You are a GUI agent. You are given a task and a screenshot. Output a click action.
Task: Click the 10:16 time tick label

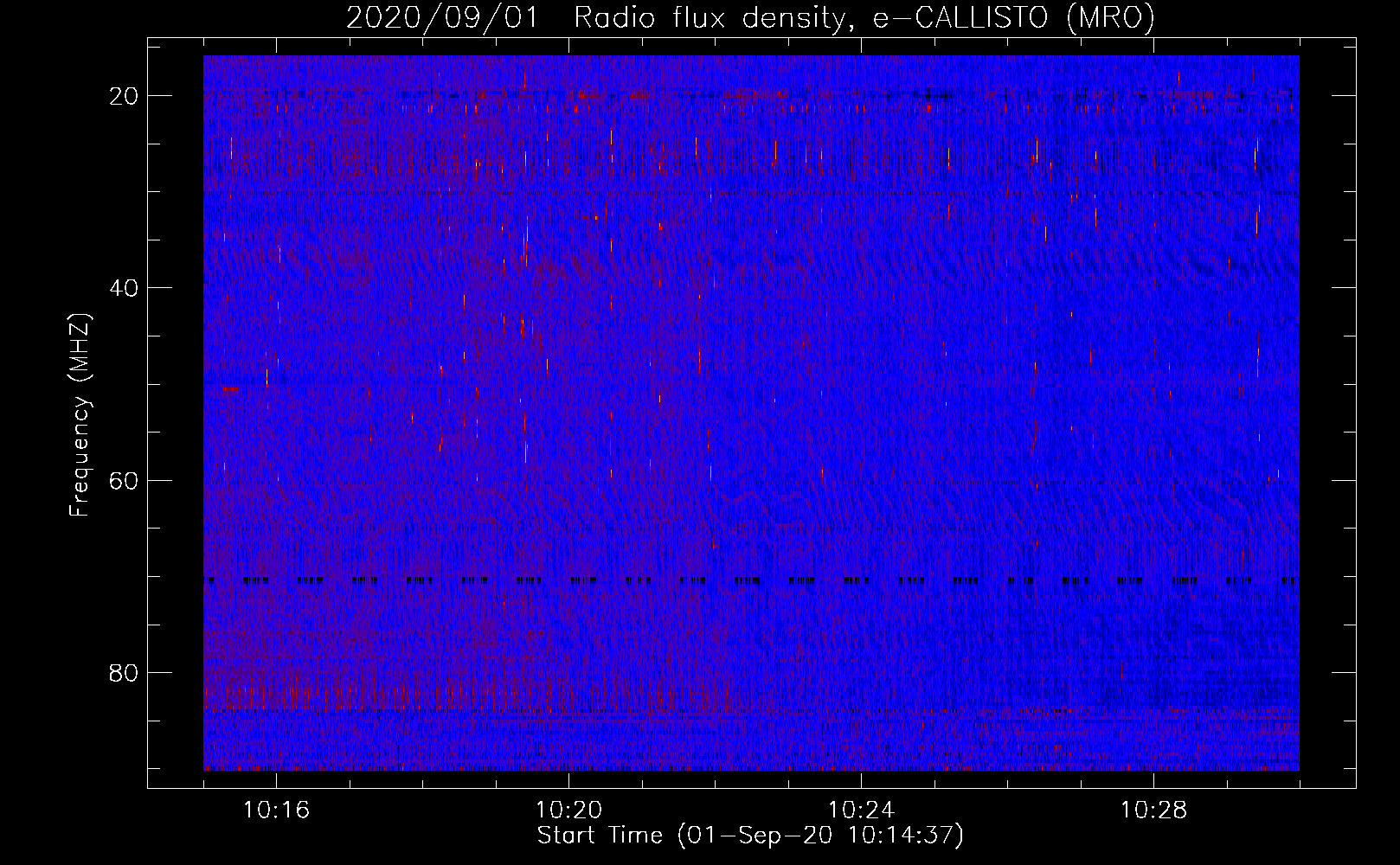[276, 811]
